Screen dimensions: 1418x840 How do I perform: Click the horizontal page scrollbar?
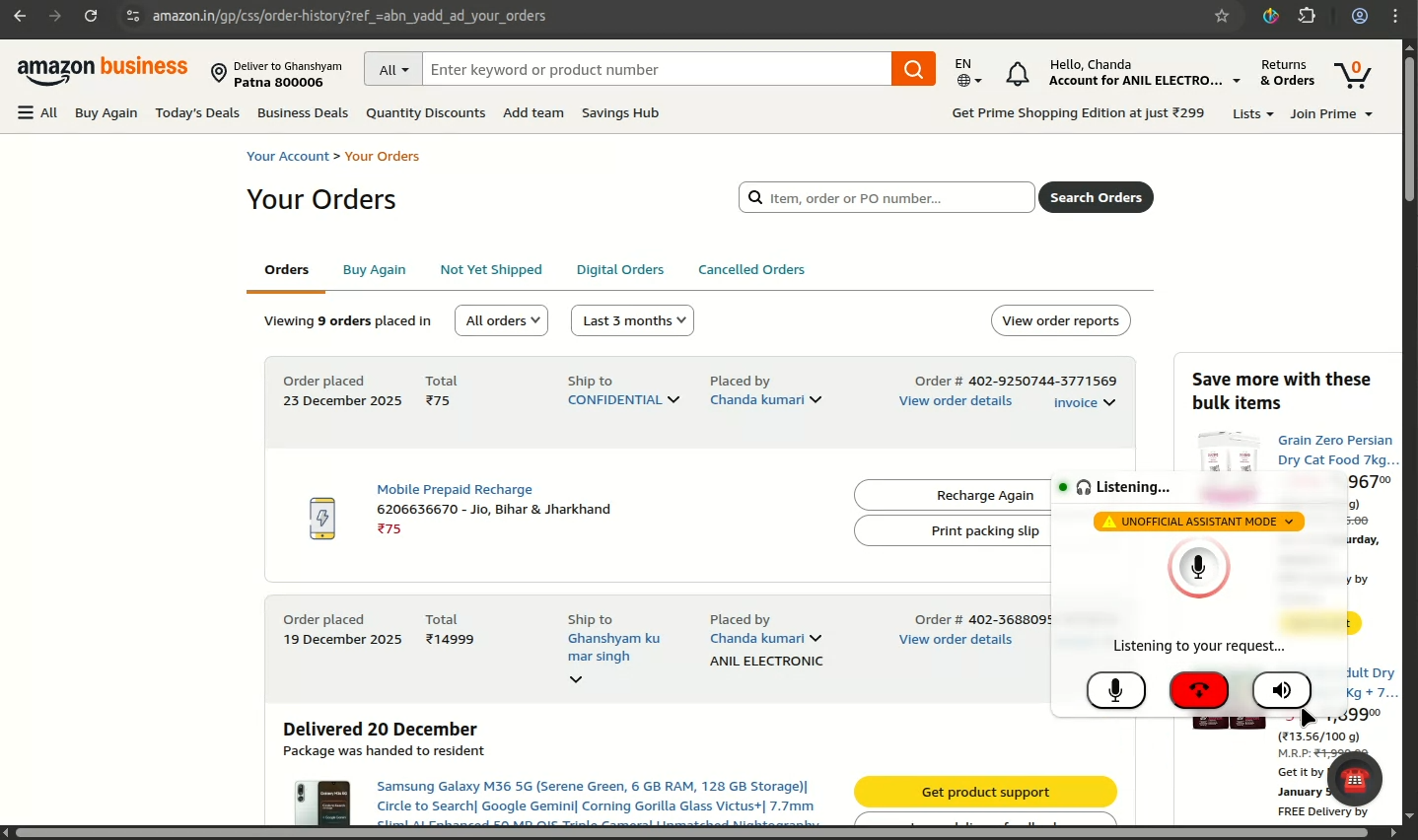click(x=692, y=834)
